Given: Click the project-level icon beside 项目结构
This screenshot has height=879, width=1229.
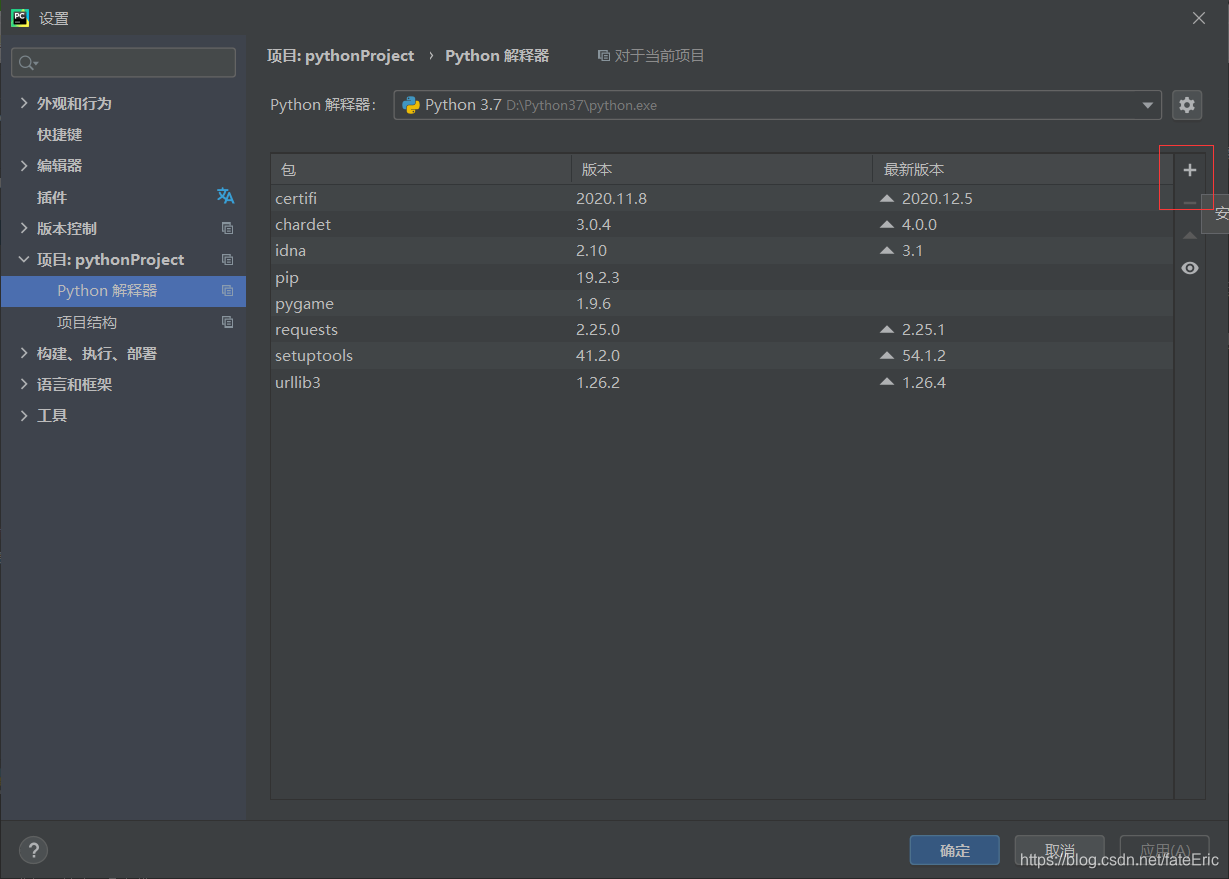Looking at the screenshot, I should tap(227, 322).
